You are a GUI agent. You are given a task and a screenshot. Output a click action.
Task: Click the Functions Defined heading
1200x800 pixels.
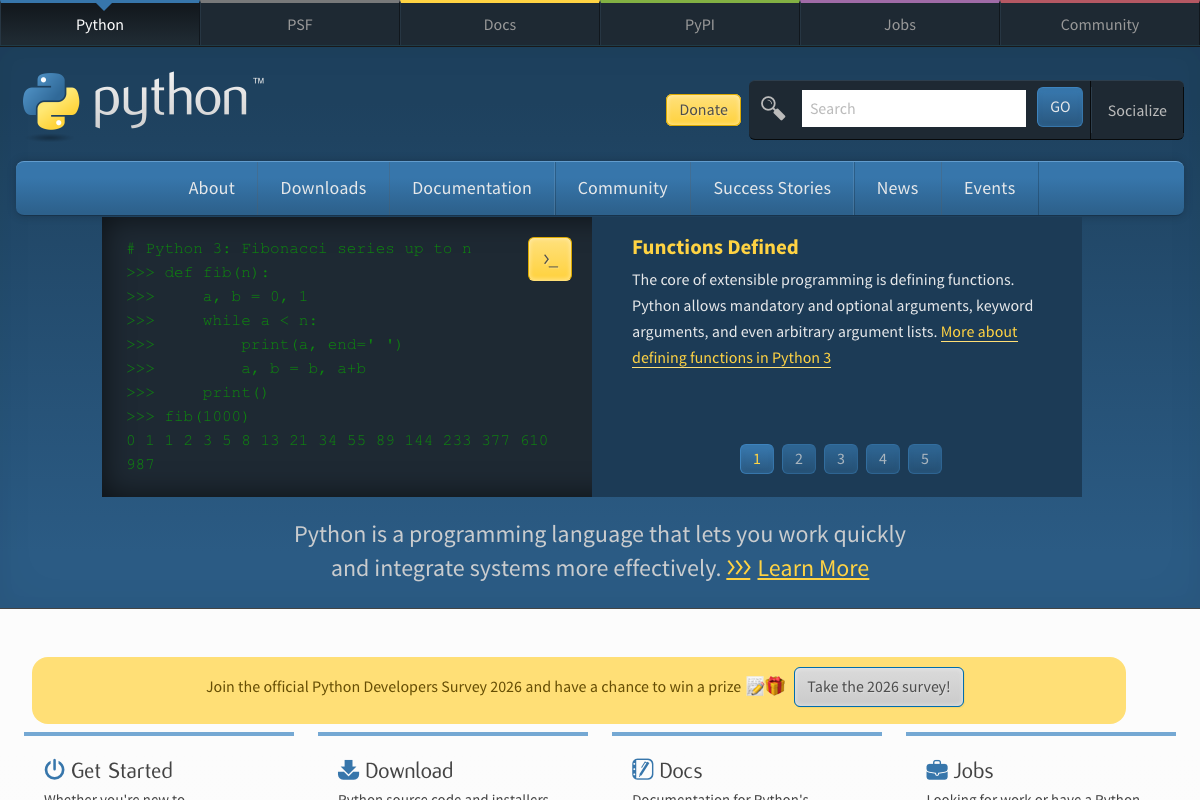pyautogui.click(x=715, y=247)
